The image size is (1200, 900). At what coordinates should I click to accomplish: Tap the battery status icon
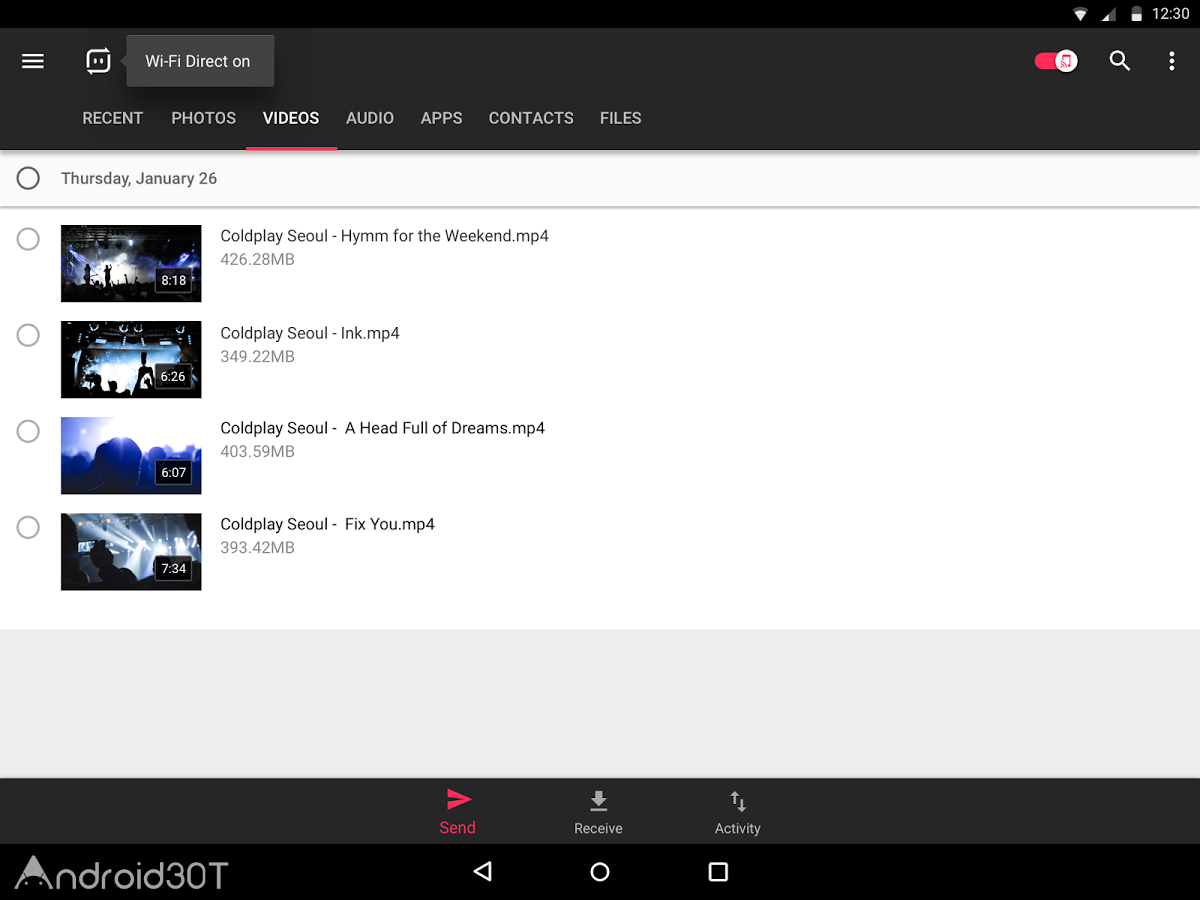1137,14
